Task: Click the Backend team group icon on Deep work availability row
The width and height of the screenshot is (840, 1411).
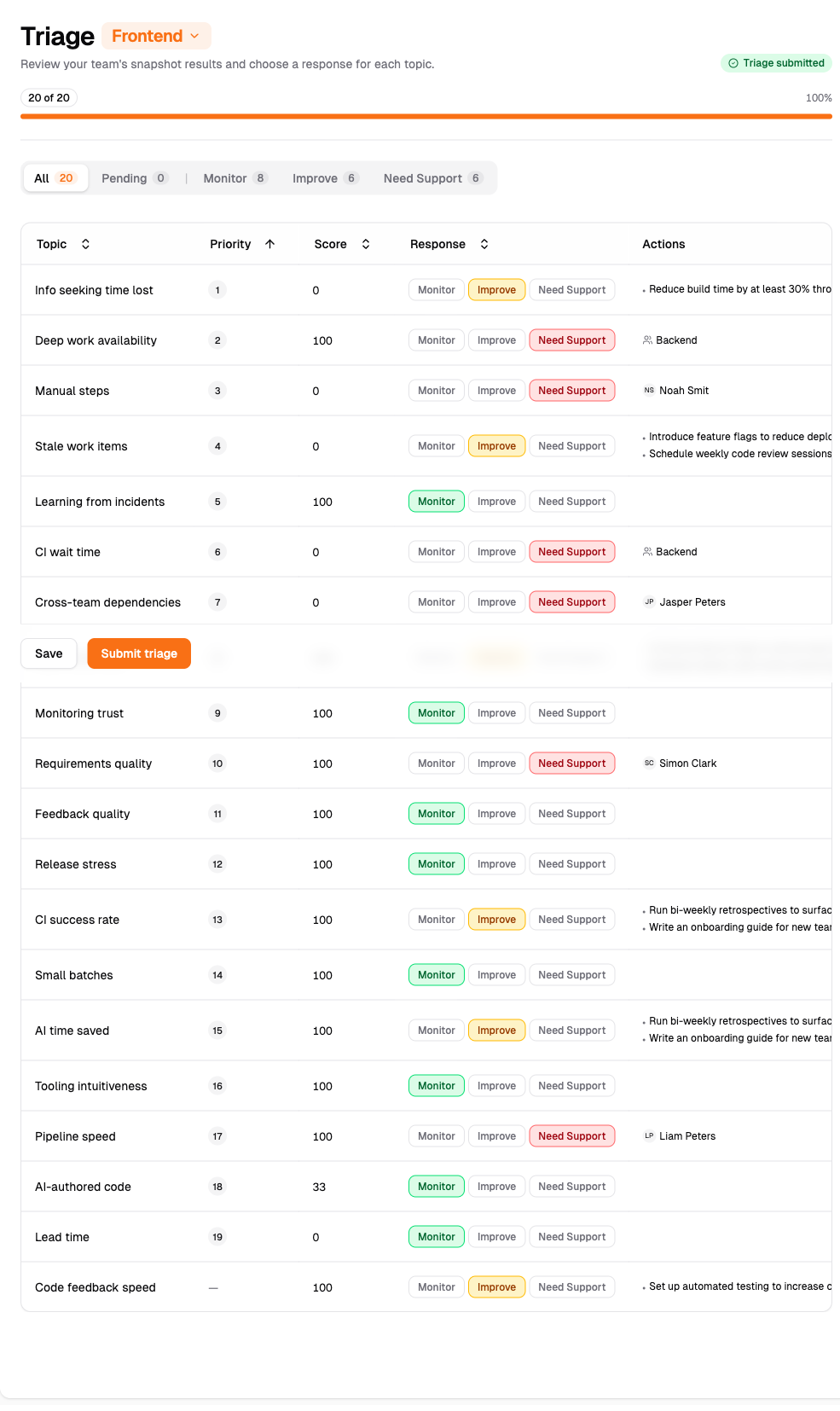Action: pyautogui.click(x=649, y=340)
